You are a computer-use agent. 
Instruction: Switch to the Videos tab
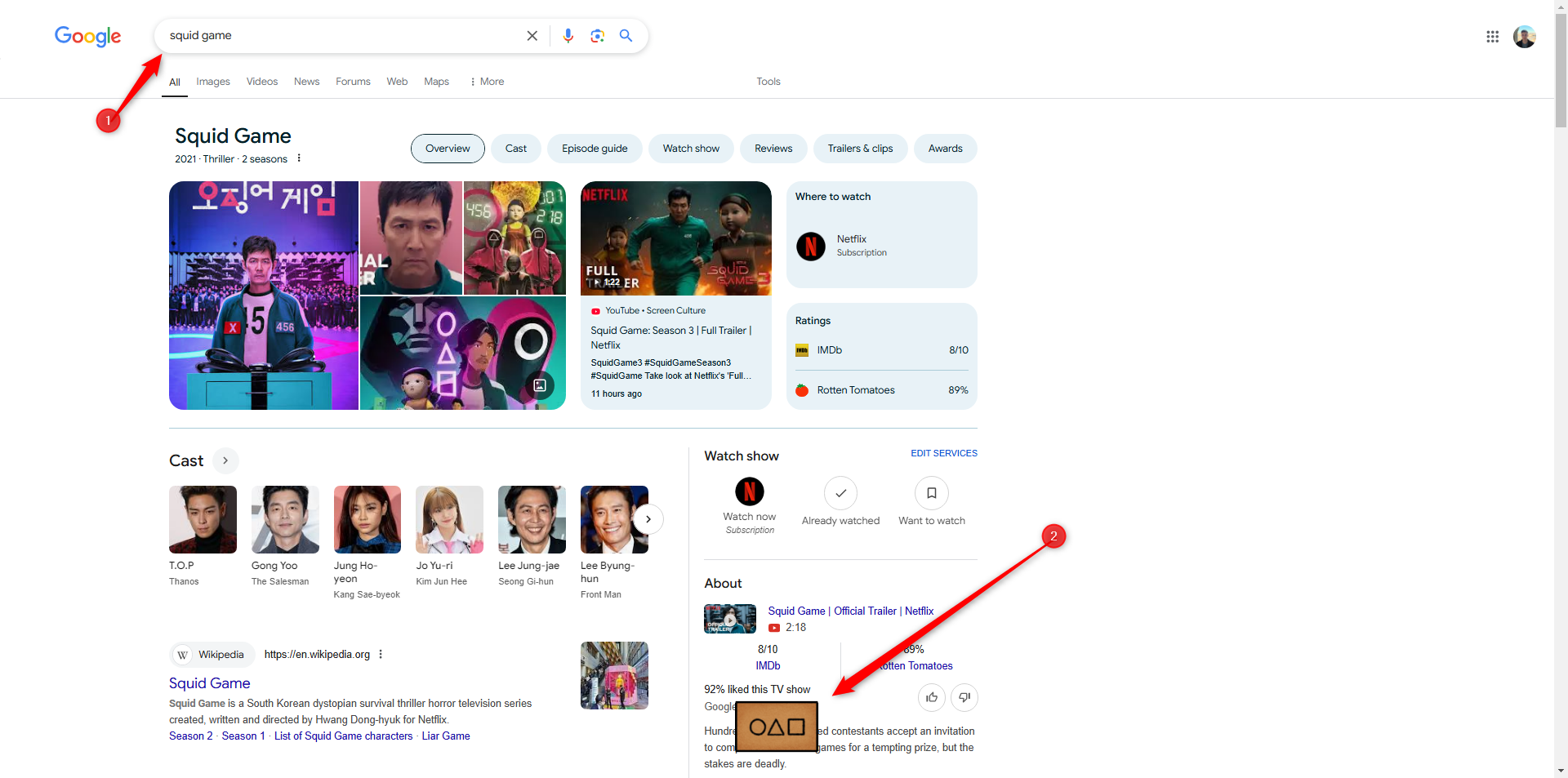[x=262, y=82]
